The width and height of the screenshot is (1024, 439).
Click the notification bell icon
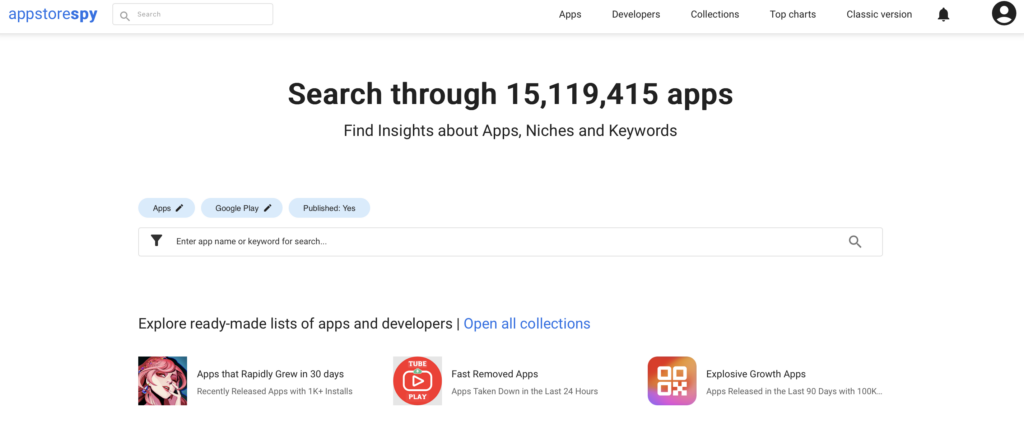click(x=943, y=14)
